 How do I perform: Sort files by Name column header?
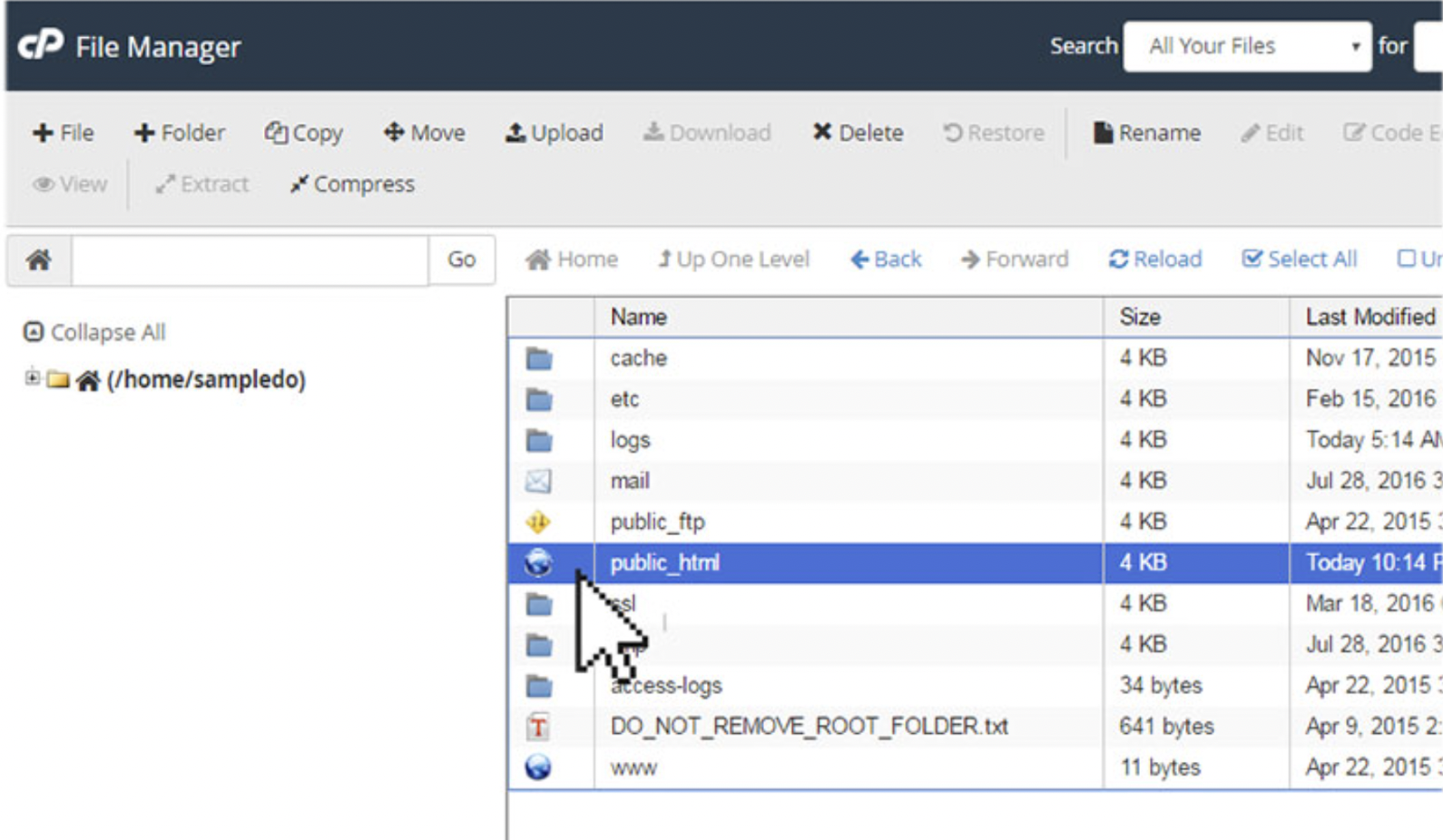pyautogui.click(x=639, y=317)
